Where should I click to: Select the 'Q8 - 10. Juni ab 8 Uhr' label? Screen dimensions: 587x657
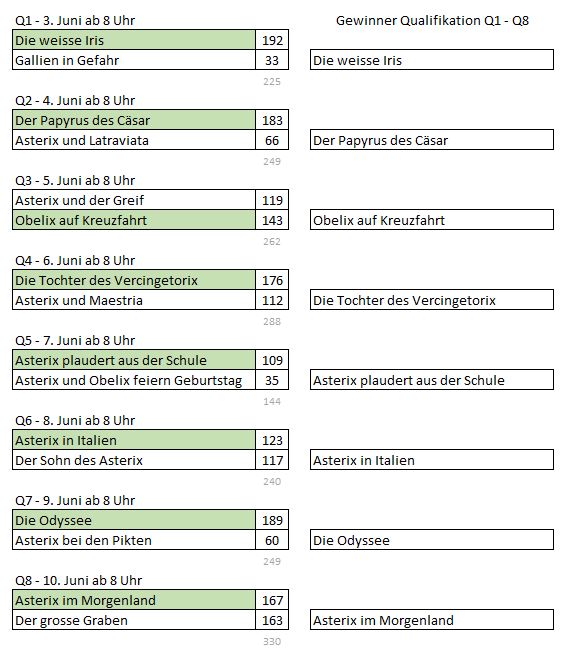pyautogui.click(x=78, y=580)
